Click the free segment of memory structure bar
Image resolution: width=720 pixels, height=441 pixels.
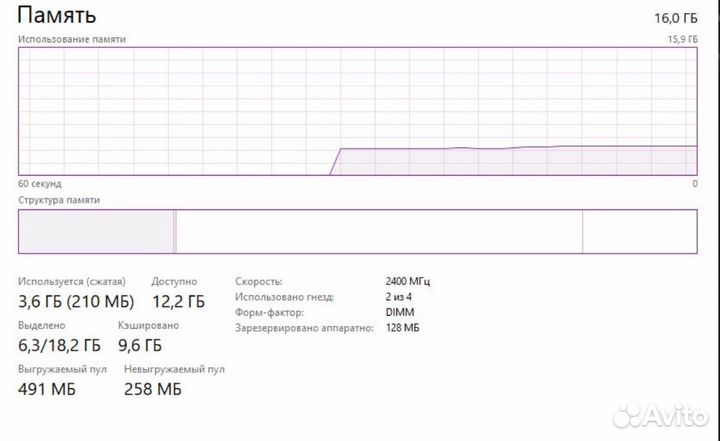(x=639, y=231)
